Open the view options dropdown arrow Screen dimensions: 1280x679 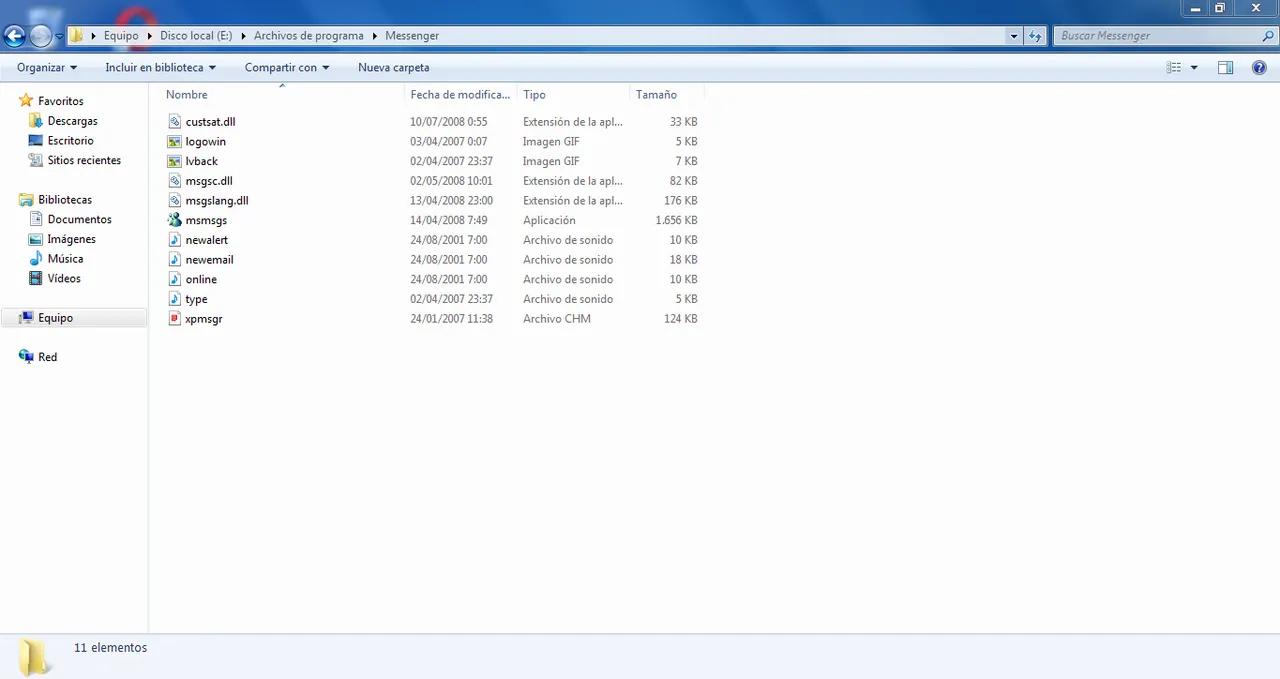tap(1194, 68)
